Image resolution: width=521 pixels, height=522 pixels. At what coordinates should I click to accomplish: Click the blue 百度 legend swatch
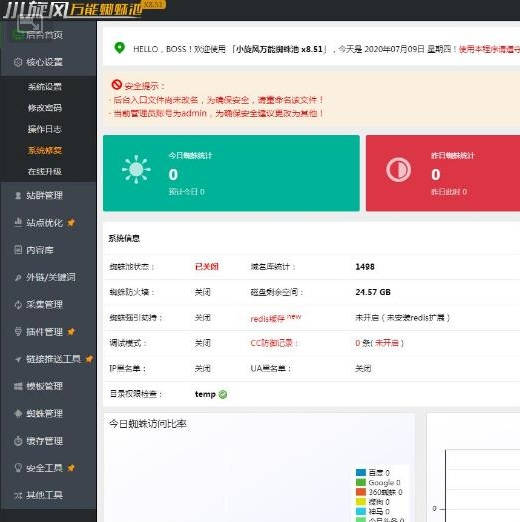coord(361,473)
